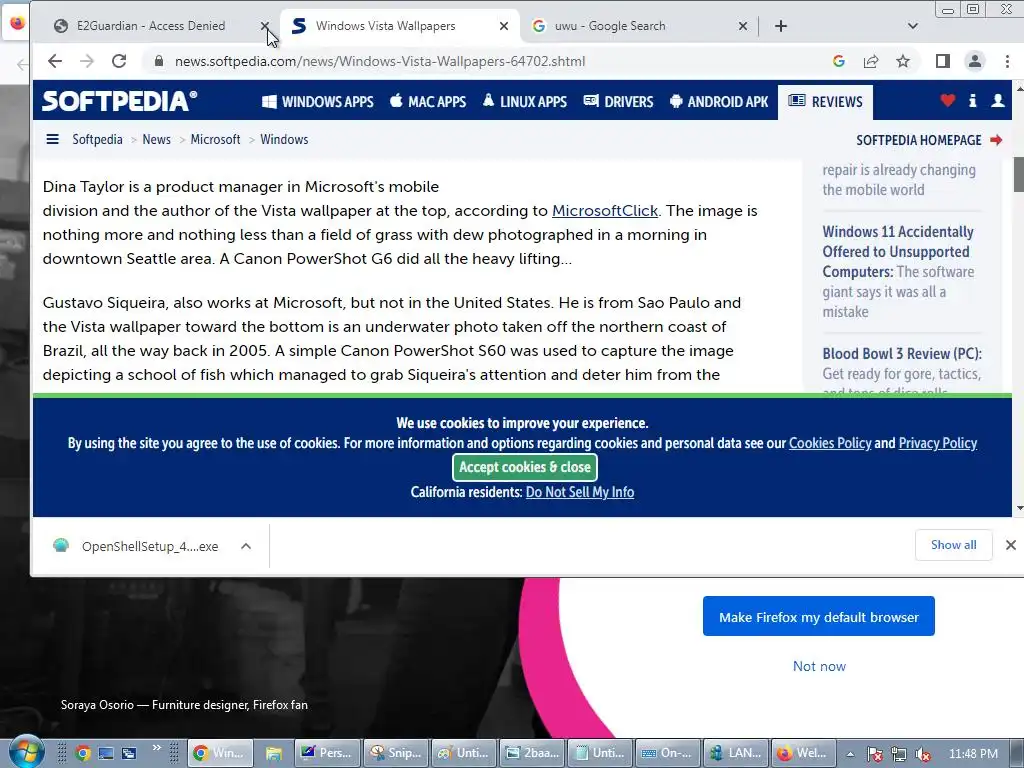Open Drivers section
Viewport: 1024px width, 768px height.
click(x=618, y=102)
